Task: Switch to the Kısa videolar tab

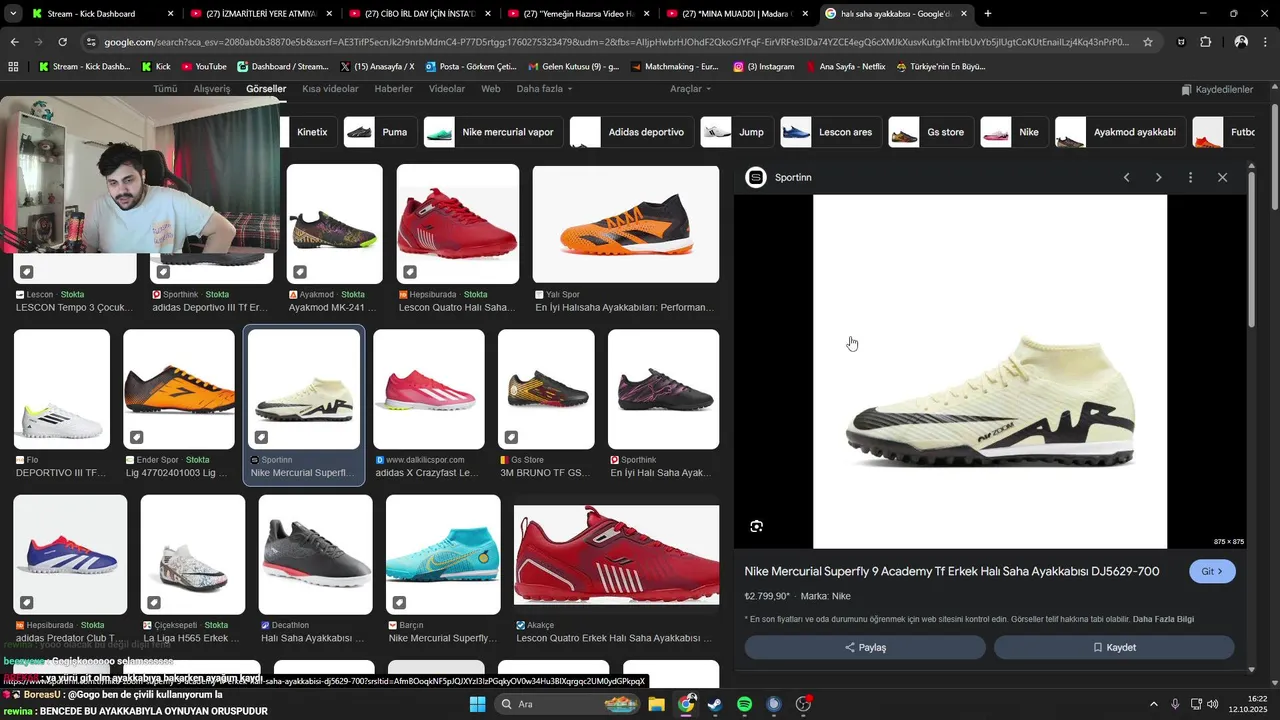Action: [330, 89]
